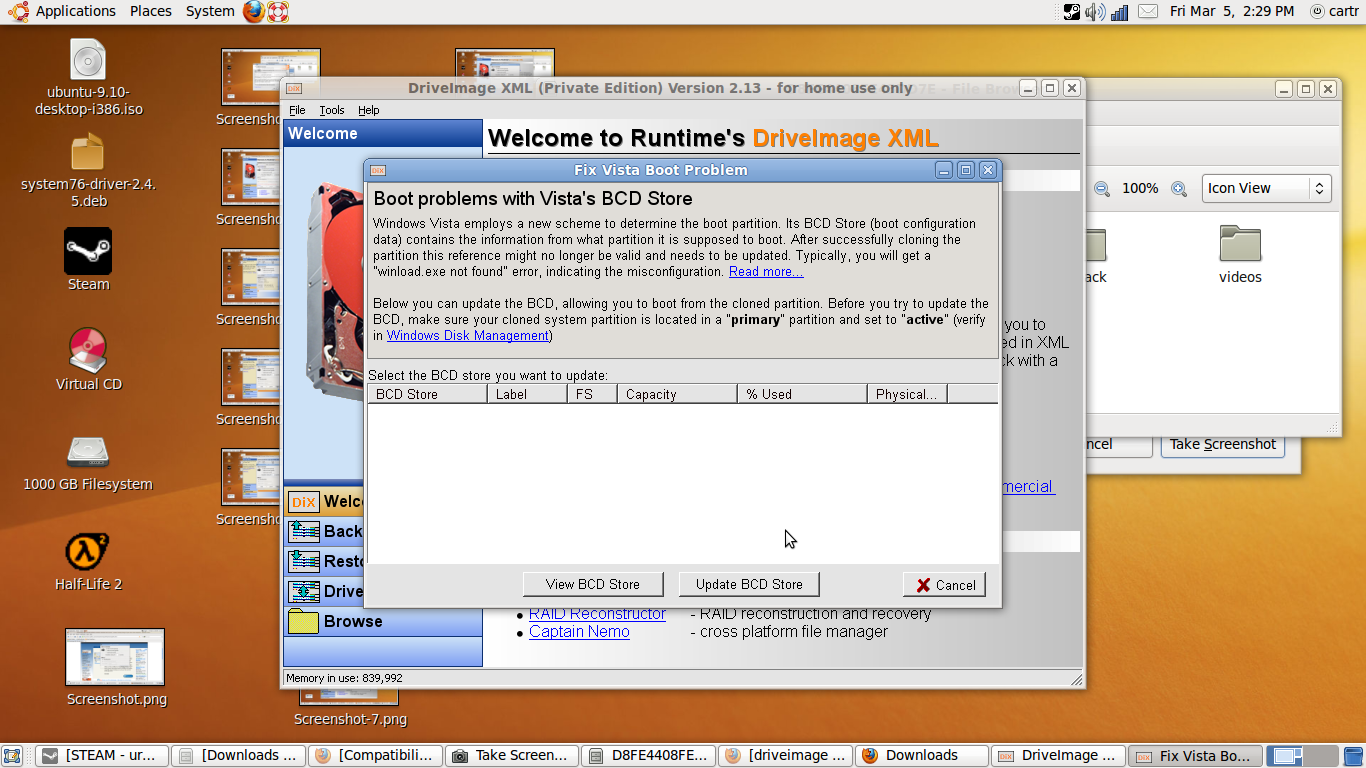
Task: Open the Windows Disk Management link
Action: click(467, 336)
